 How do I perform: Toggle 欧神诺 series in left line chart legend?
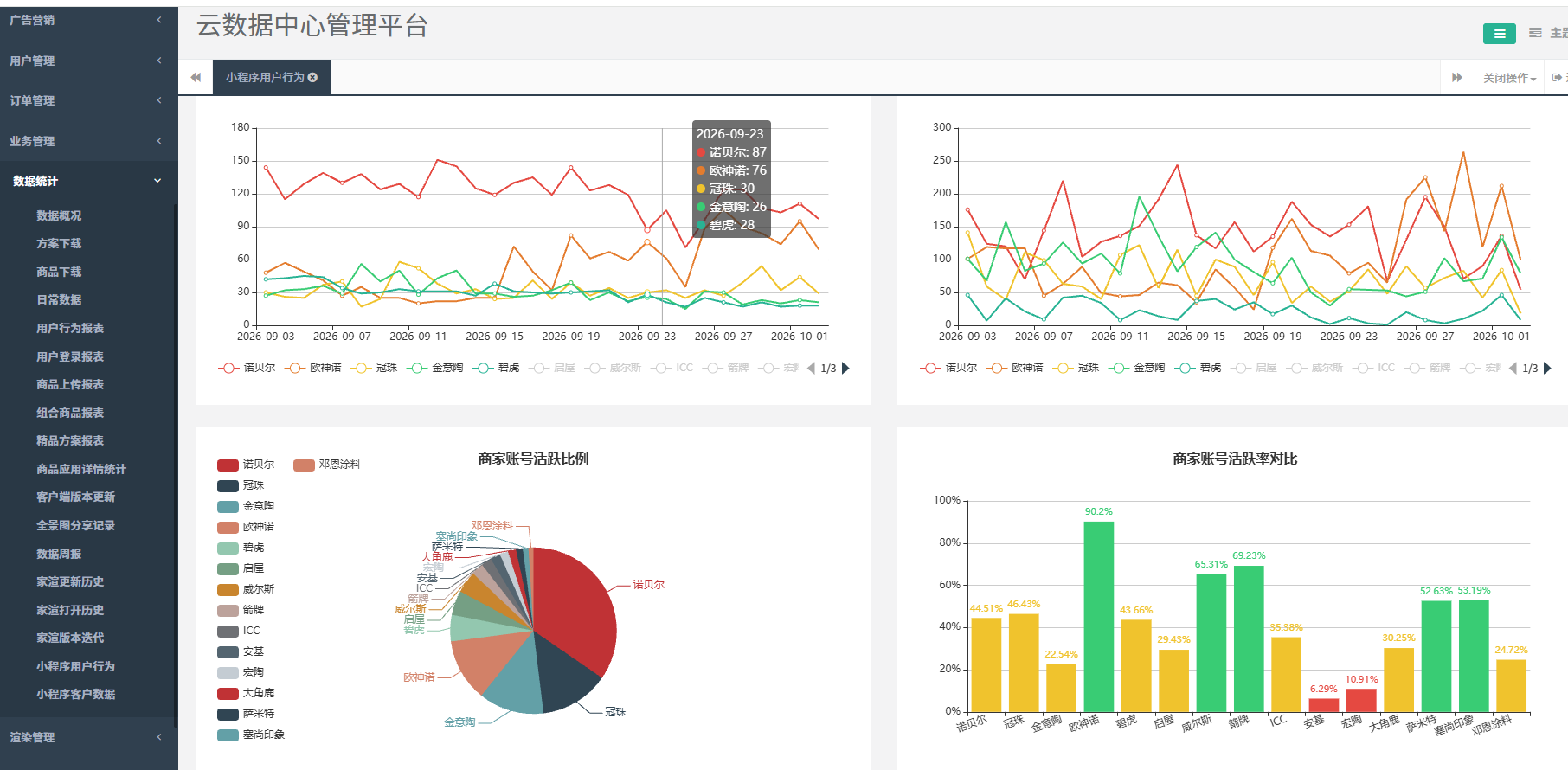point(313,368)
